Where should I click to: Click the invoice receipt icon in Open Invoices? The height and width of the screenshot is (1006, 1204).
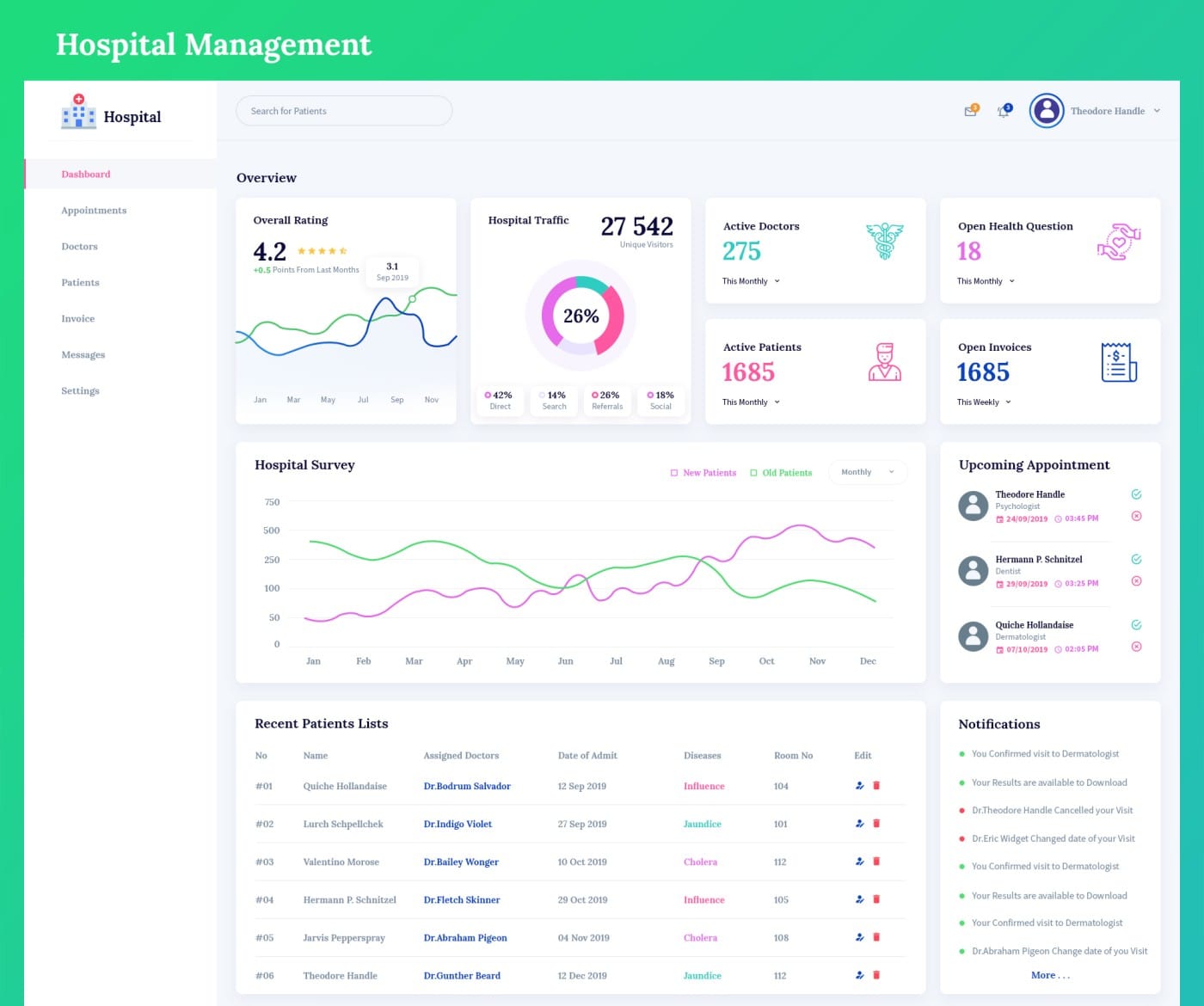[1119, 362]
